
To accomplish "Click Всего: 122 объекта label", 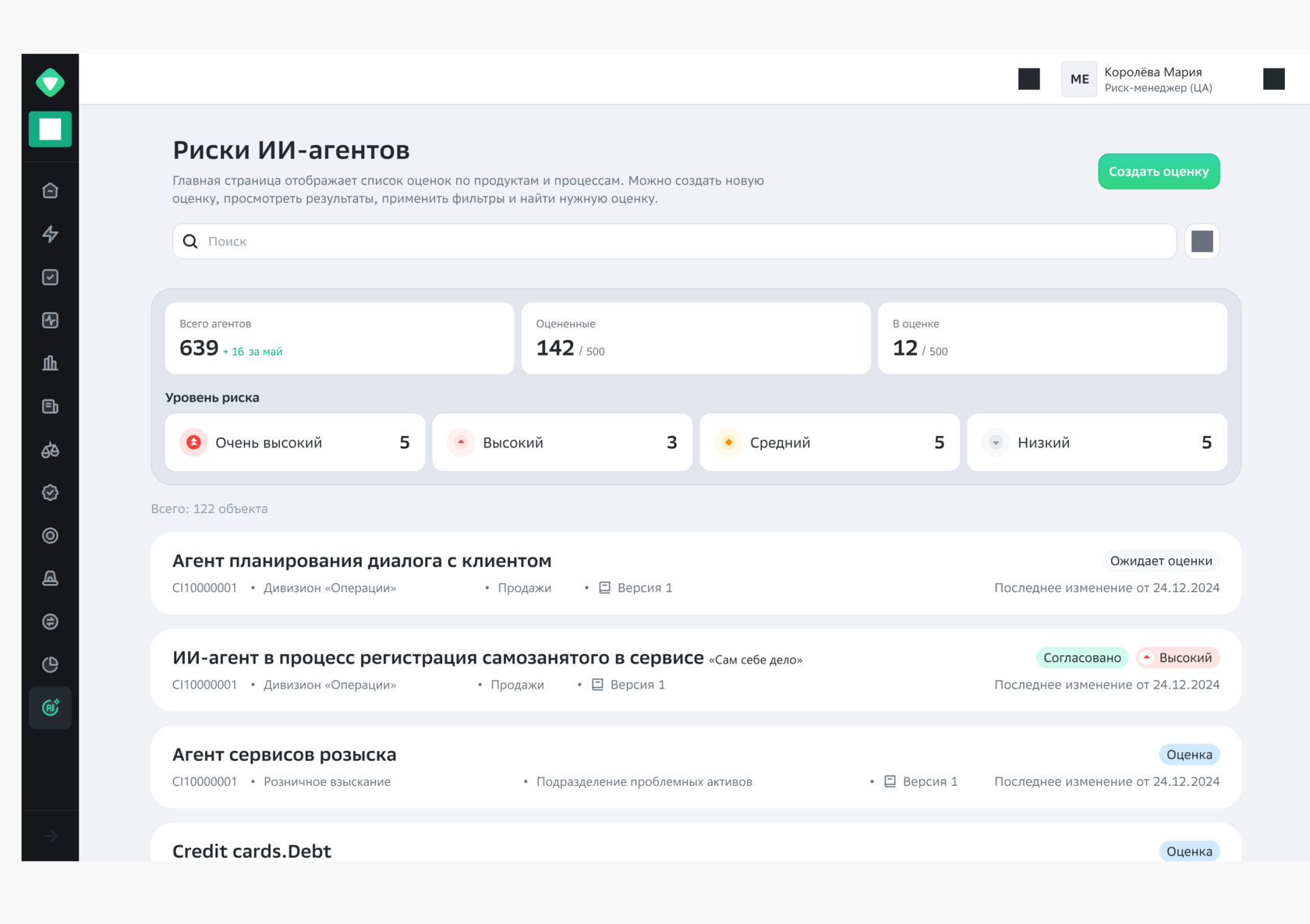I will click(209, 508).
